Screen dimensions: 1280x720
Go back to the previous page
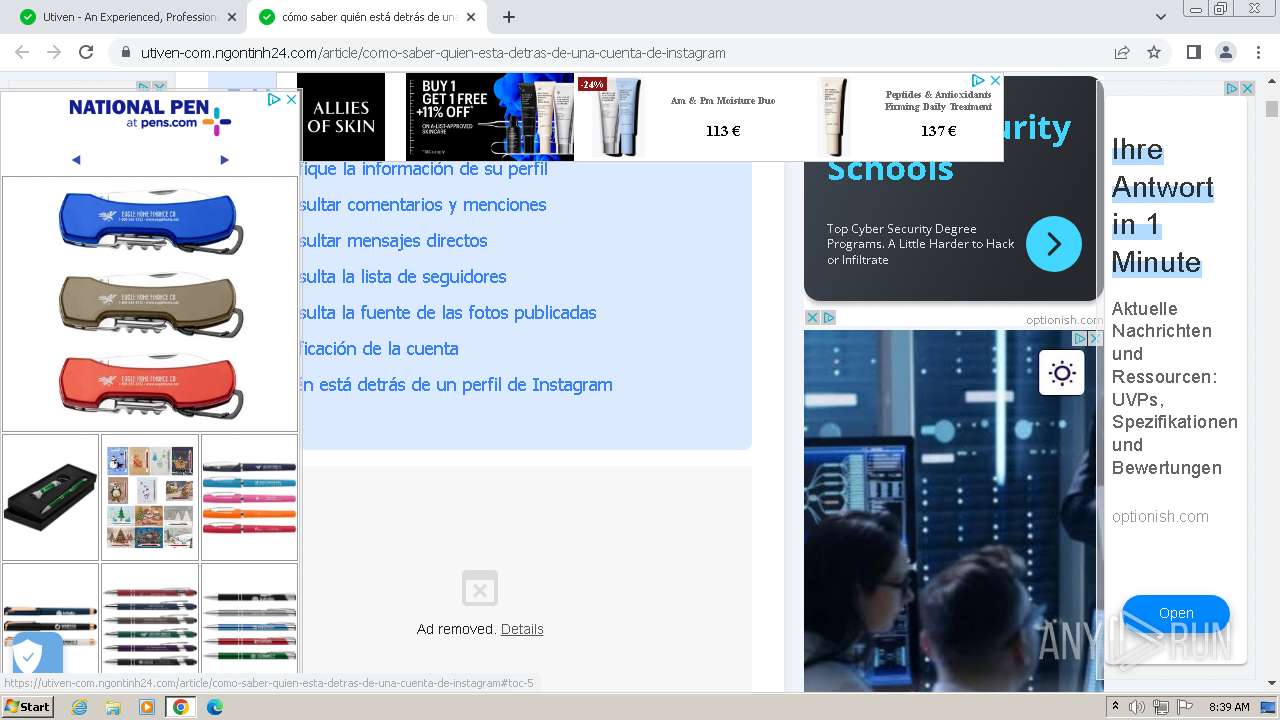tap(22, 52)
